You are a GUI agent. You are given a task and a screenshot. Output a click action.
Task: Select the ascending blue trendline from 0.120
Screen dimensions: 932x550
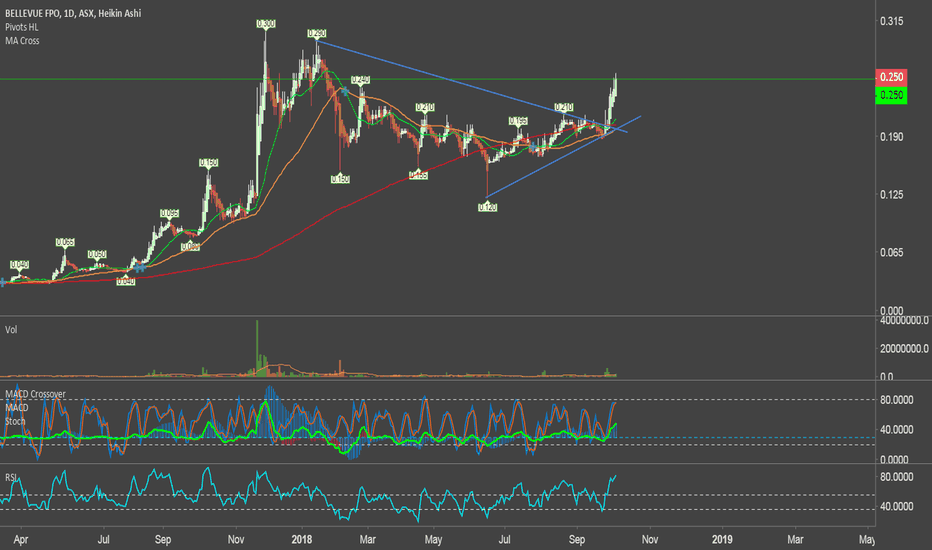pyautogui.click(x=563, y=156)
